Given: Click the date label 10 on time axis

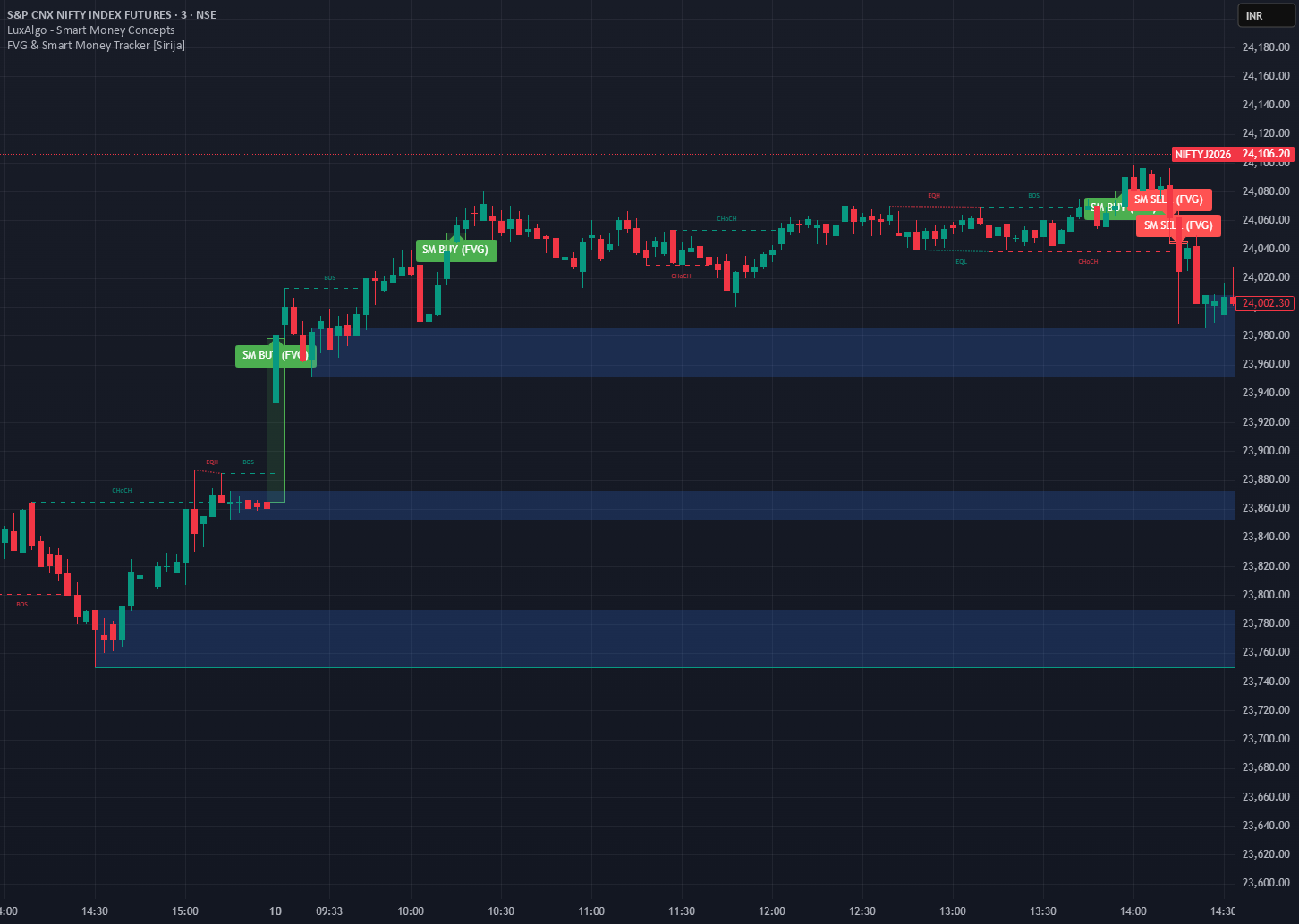Looking at the screenshot, I should tap(276, 911).
